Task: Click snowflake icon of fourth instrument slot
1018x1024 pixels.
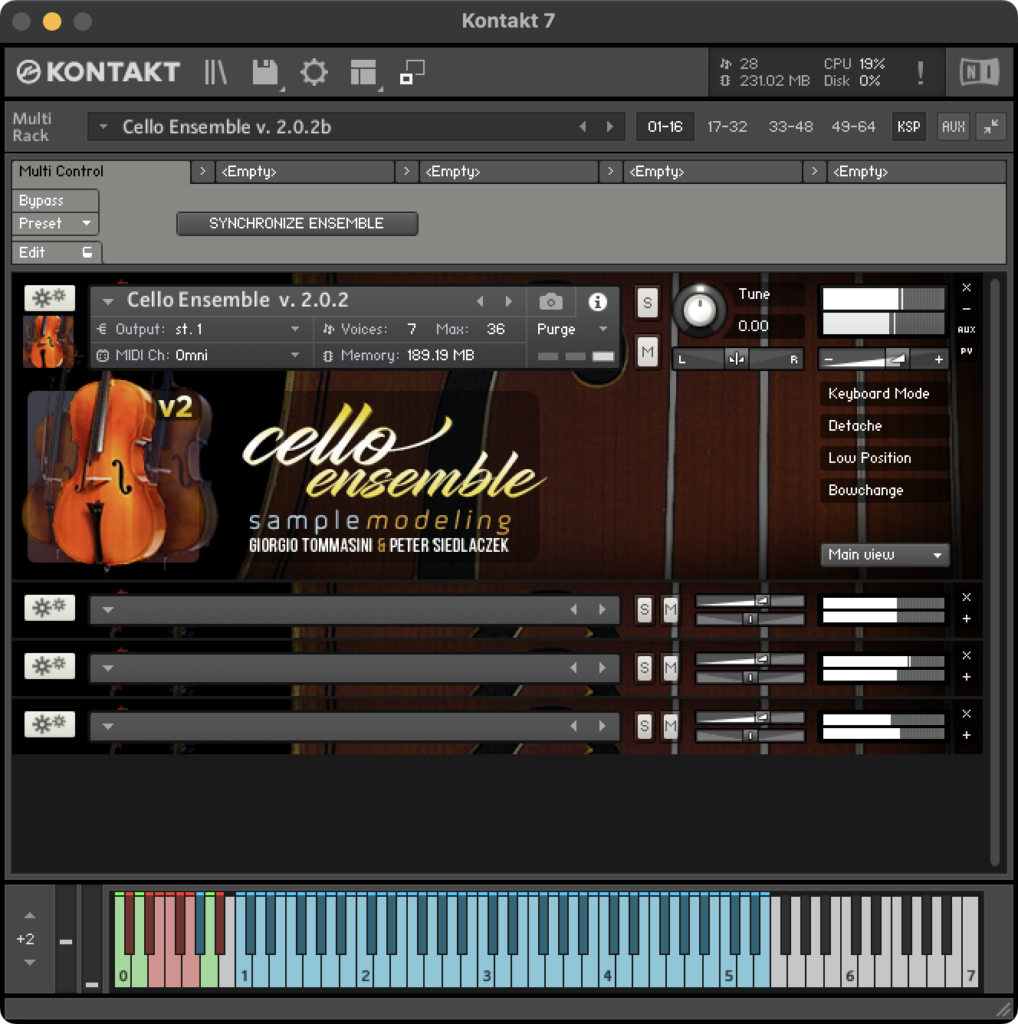Action: (50, 724)
